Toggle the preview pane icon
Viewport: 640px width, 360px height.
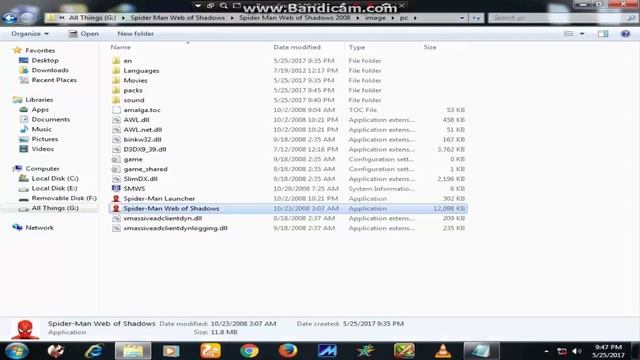click(603, 34)
